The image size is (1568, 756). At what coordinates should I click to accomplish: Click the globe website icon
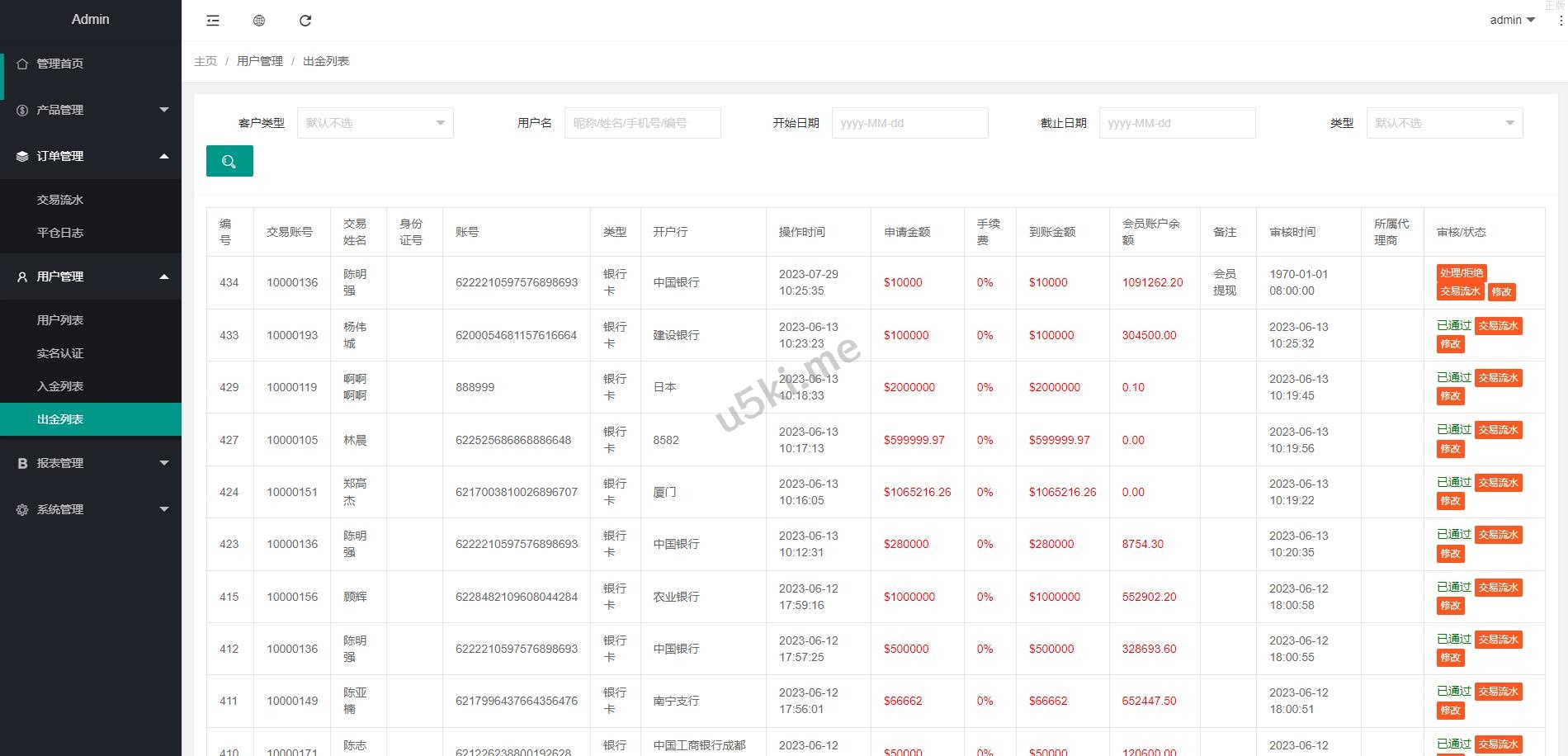coord(259,21)
